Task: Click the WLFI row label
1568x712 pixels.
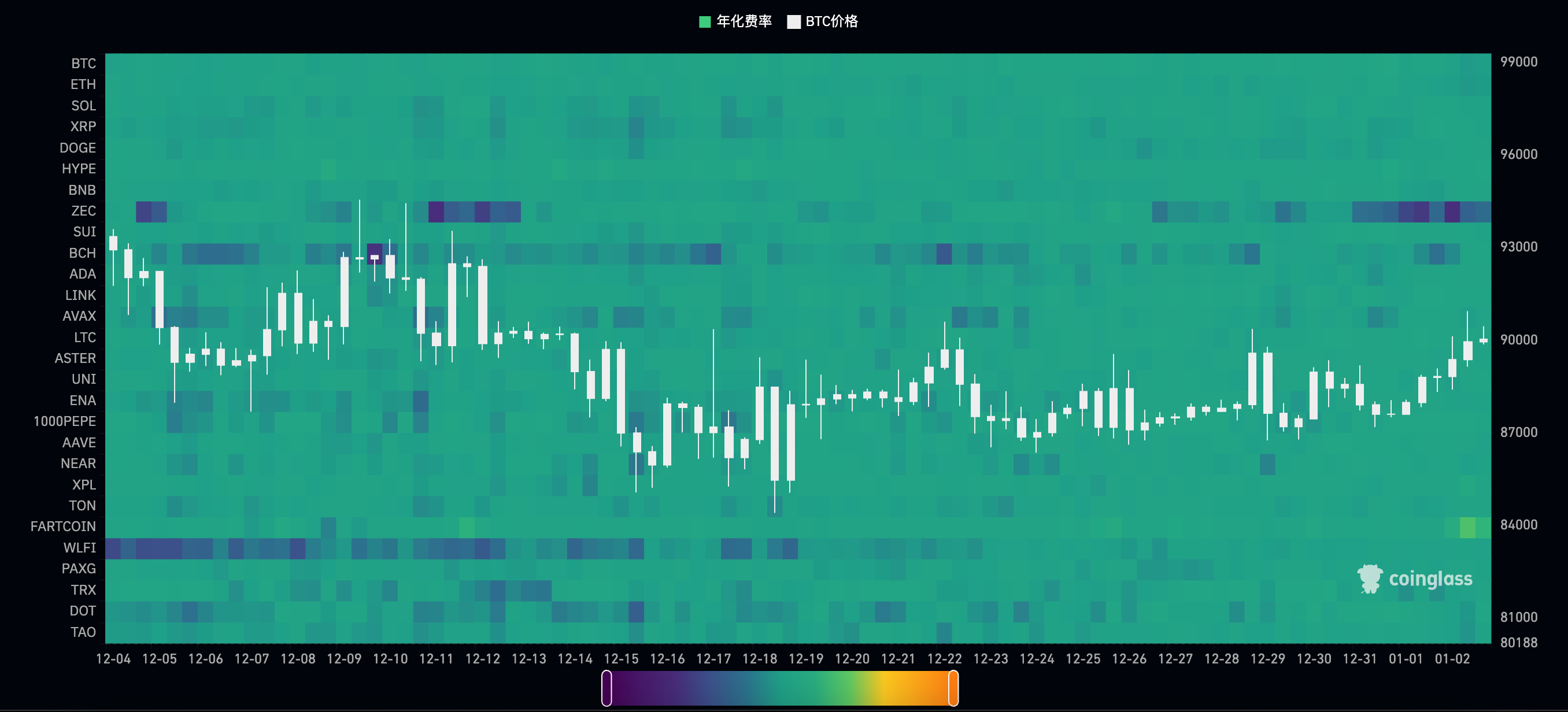Action: tap(80, 548)
